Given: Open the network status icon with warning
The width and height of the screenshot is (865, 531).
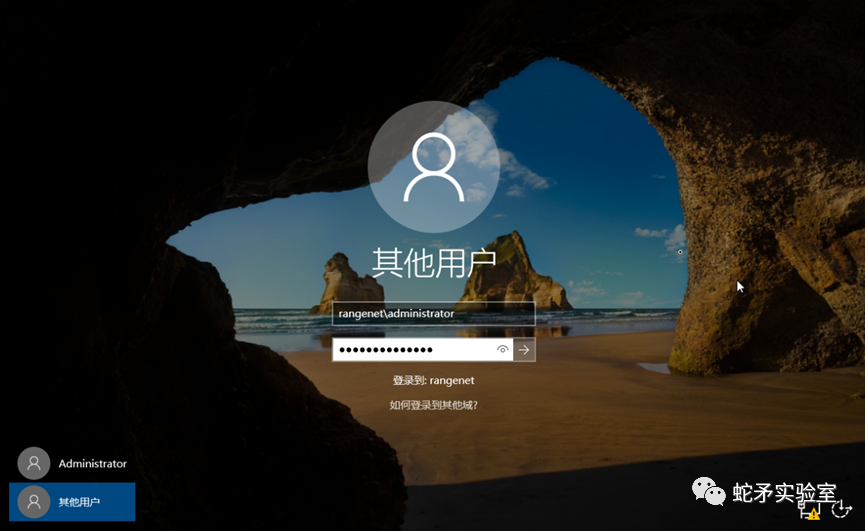Looking at the screenshot, I should pyautogui.click(x=810, y=511).
